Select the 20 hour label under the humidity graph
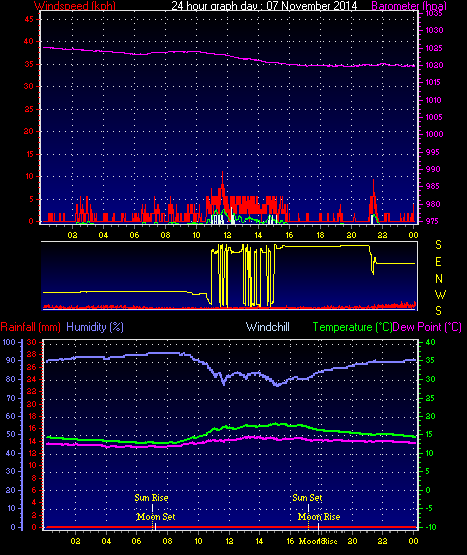The width and height of the screenshot is (467, 555). [352, 541]
